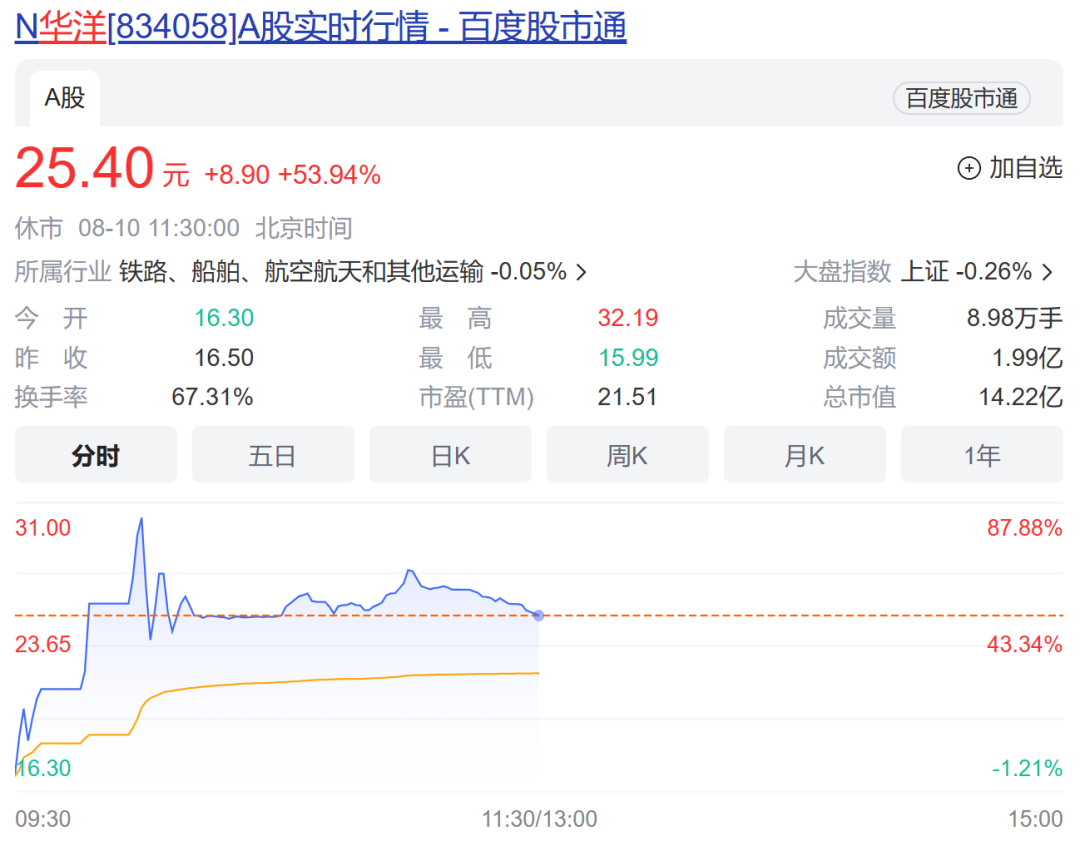
Task: Switch to the 五日 chart tab
Action: click(273, 455)
